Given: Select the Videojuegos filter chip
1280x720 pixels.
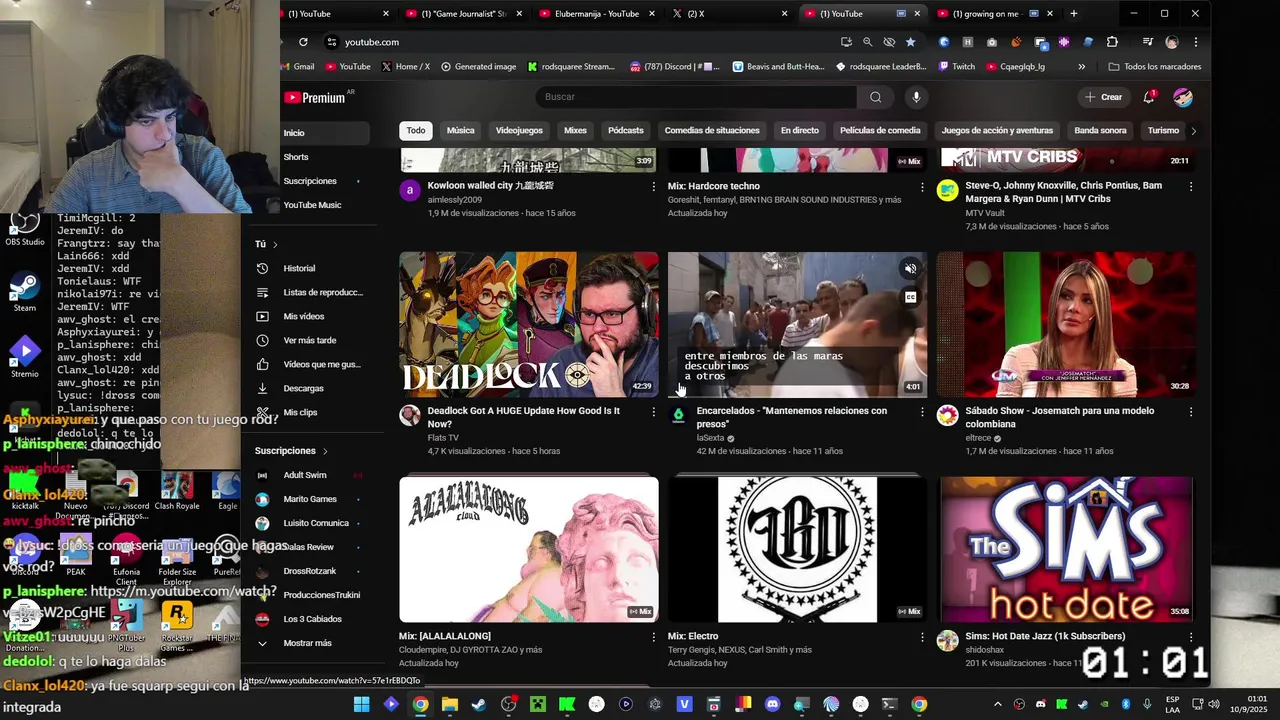Looking at the screenshot, I should tap(519, 131).
